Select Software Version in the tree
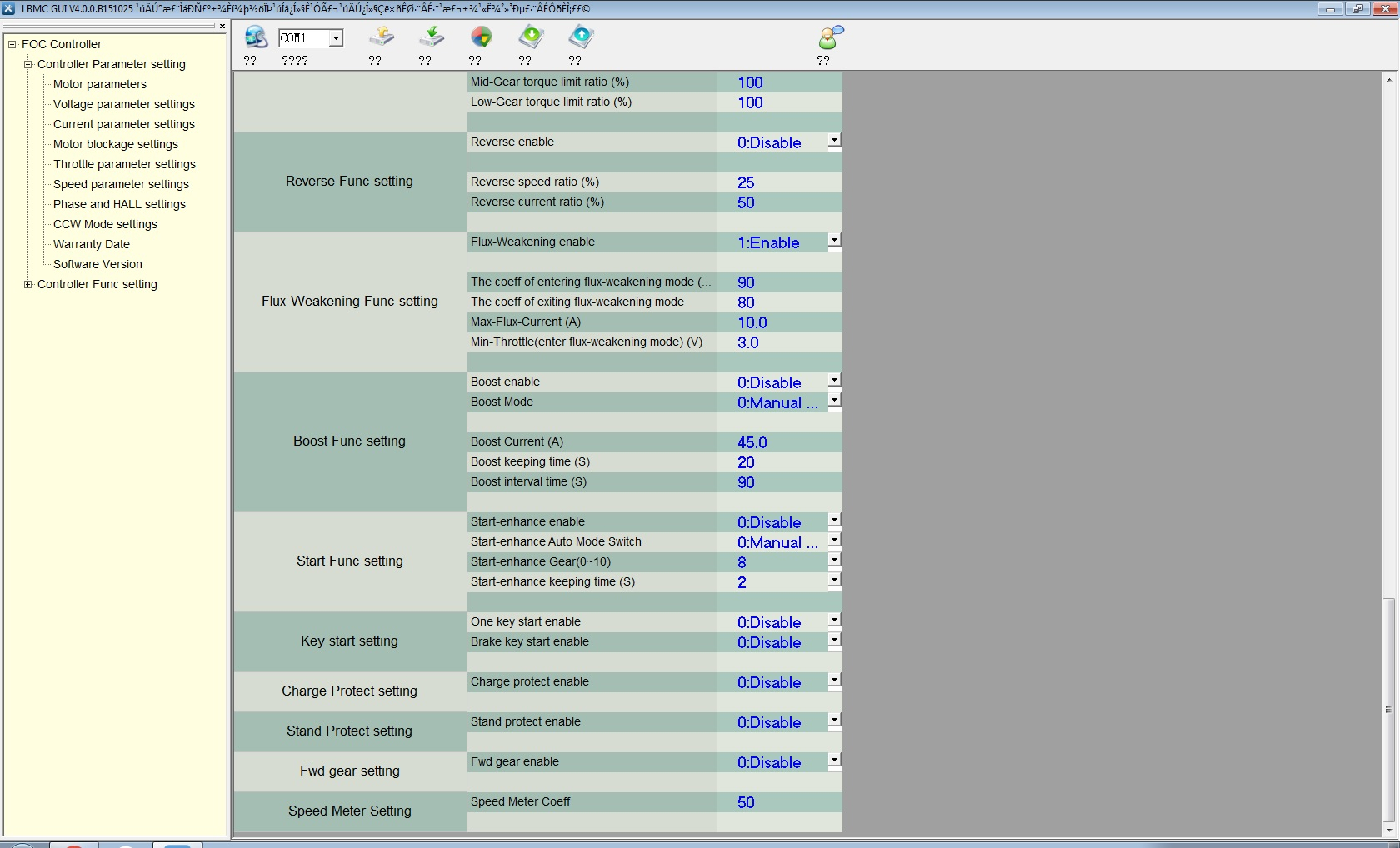The image size is (1400, 848). click(x=97, y=264)
